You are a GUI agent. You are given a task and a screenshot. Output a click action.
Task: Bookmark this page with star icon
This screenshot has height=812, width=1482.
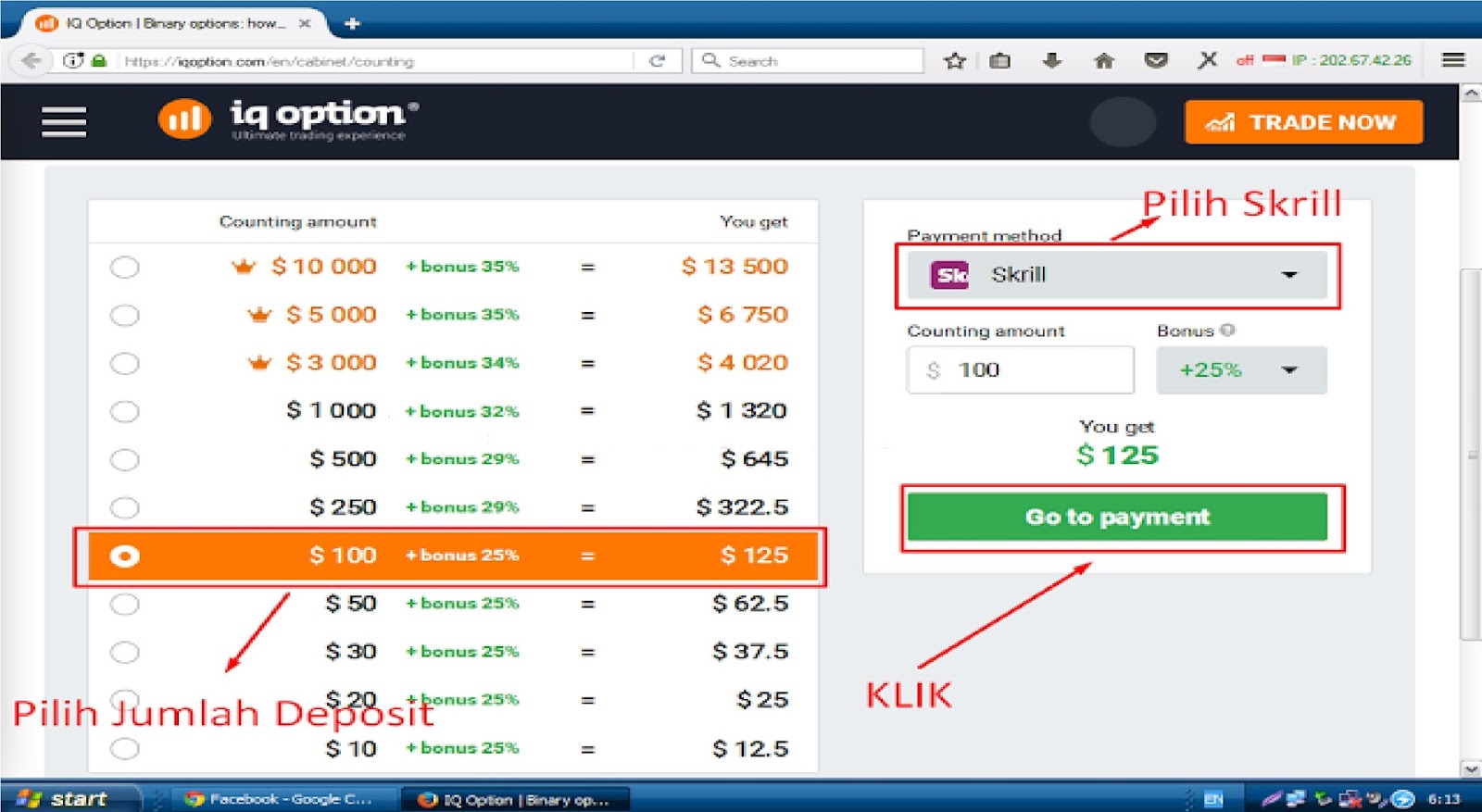[955, 61]
